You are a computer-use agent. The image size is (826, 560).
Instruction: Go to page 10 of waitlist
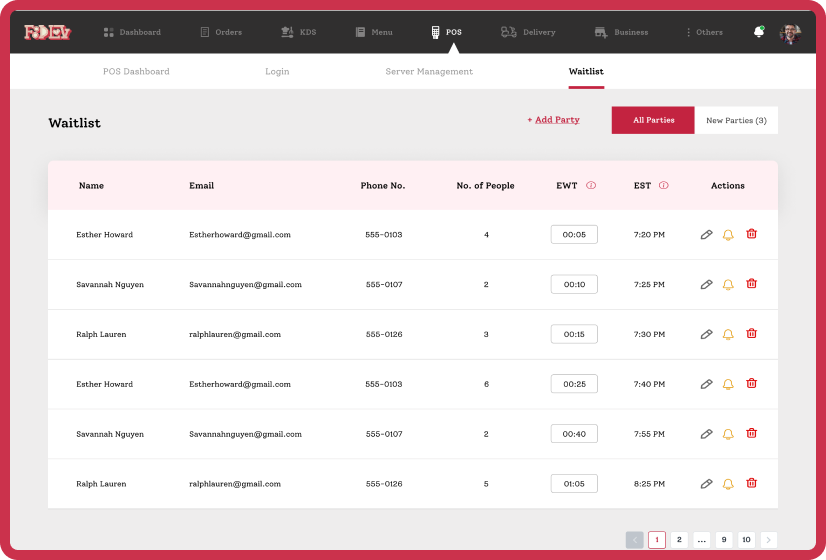pos(746,540)
